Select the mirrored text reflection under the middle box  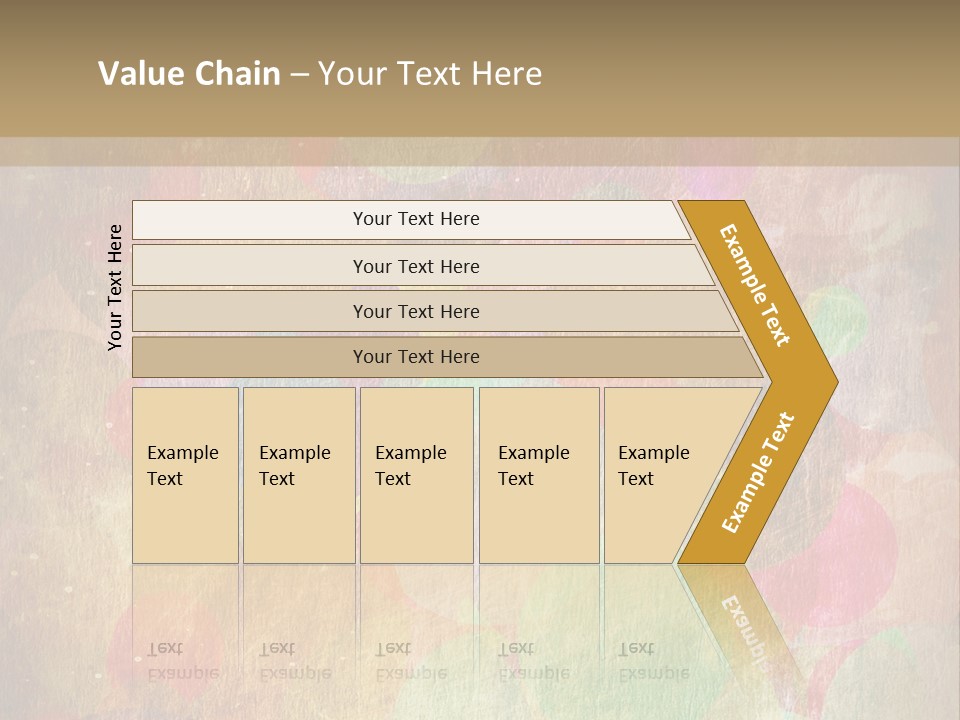pos(411,660)
